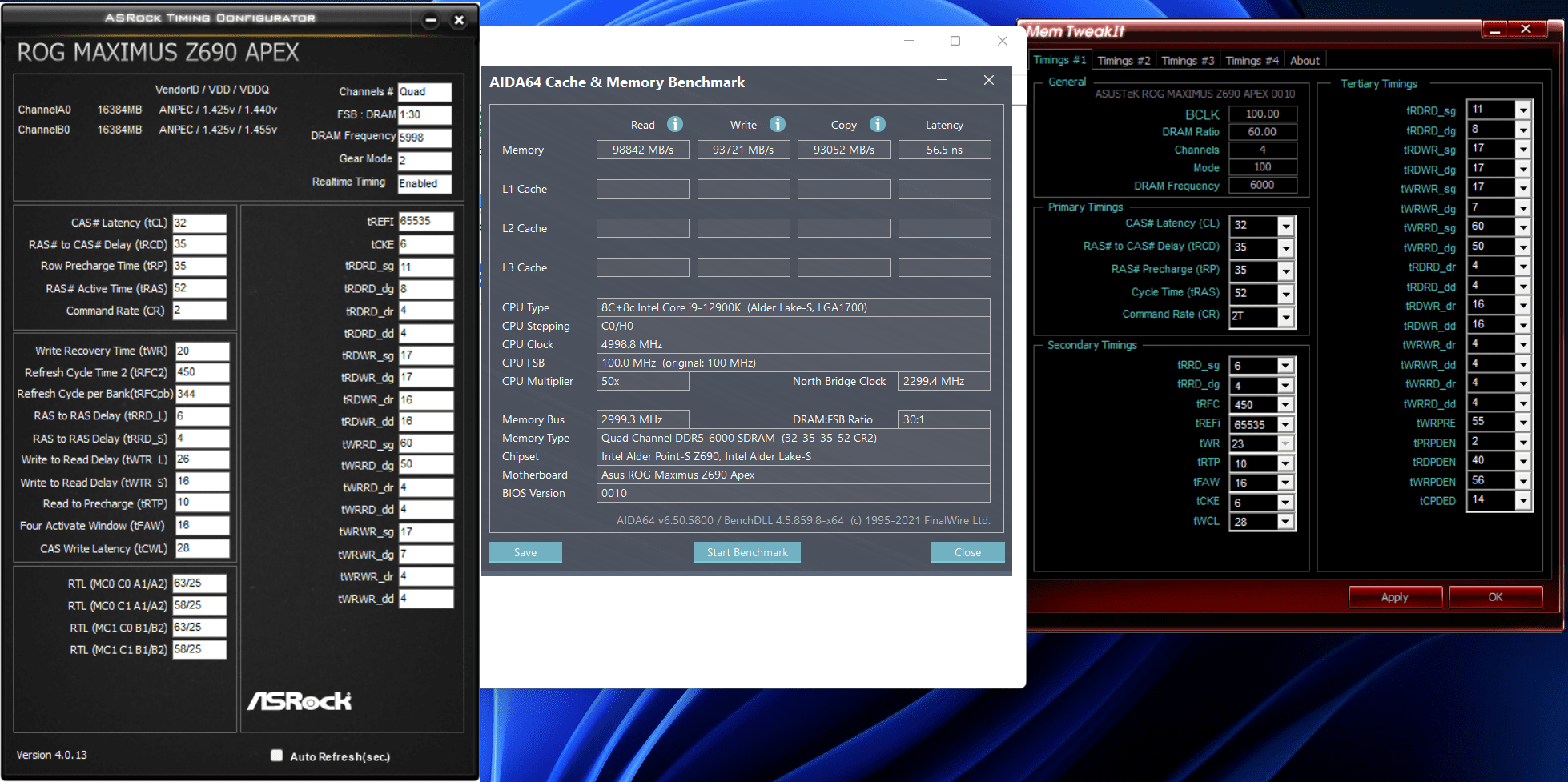Click the RTL (MC0 C0 A1/A2) field
The height and width of the screenshot is (782, 1568).
(x=199, y=583)
